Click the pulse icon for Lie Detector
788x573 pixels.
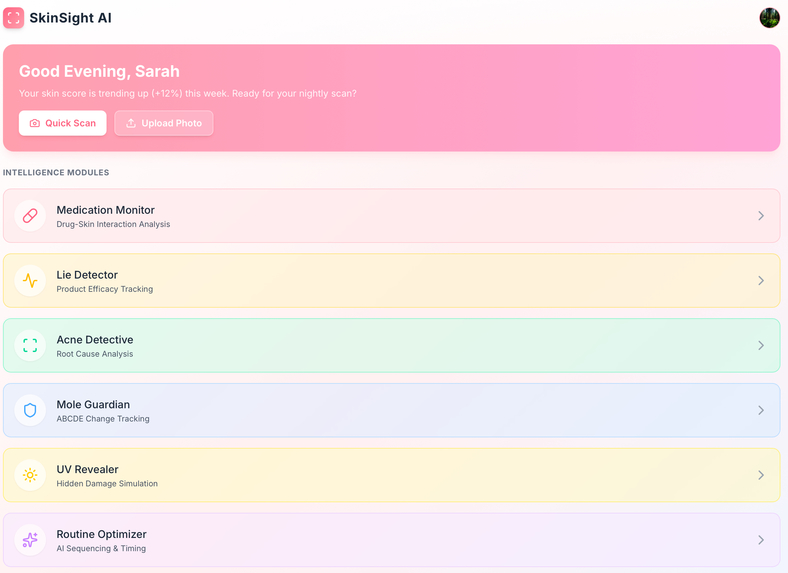pyautogui.click(x=30, y=280)
